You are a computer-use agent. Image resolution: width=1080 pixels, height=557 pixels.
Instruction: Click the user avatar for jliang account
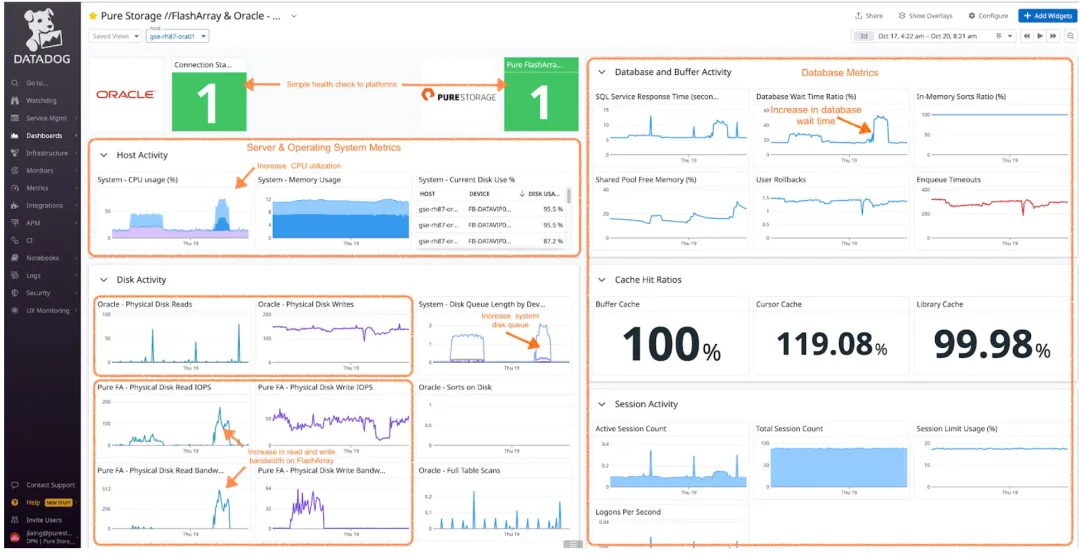[x=14, y=537]
